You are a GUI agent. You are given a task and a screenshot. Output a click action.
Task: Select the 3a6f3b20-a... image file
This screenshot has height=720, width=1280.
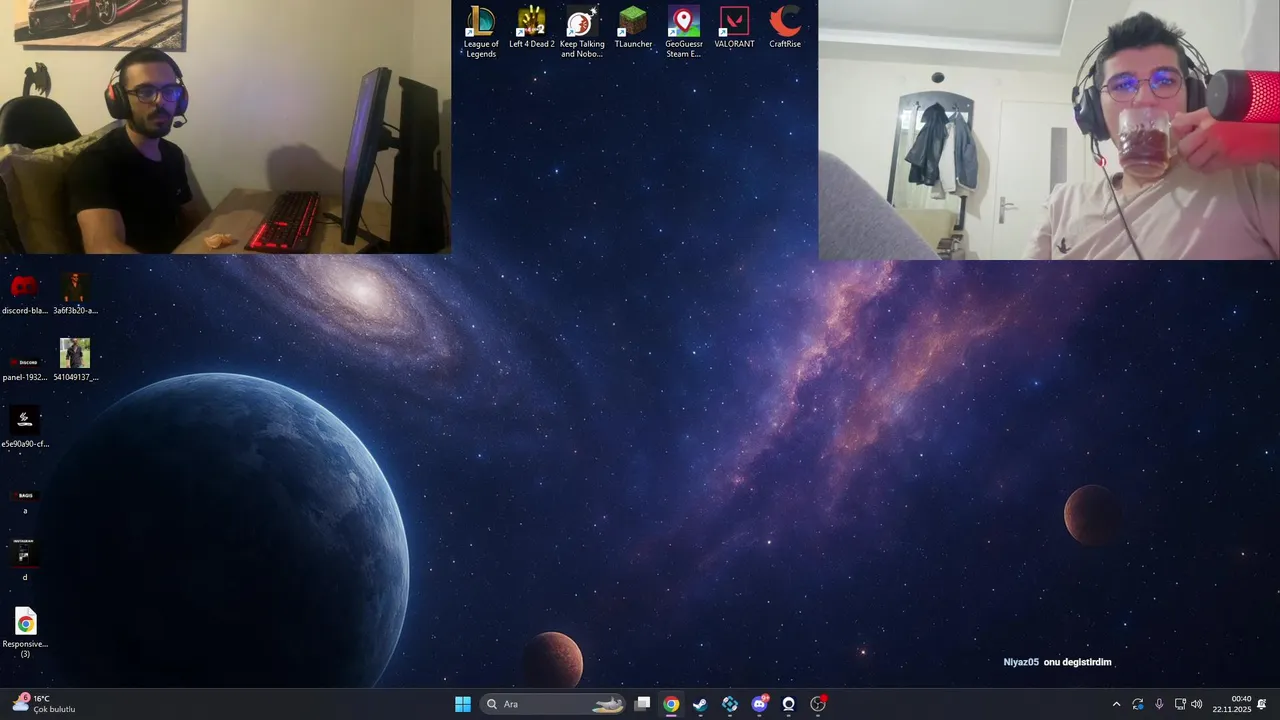tap(75, 295)
